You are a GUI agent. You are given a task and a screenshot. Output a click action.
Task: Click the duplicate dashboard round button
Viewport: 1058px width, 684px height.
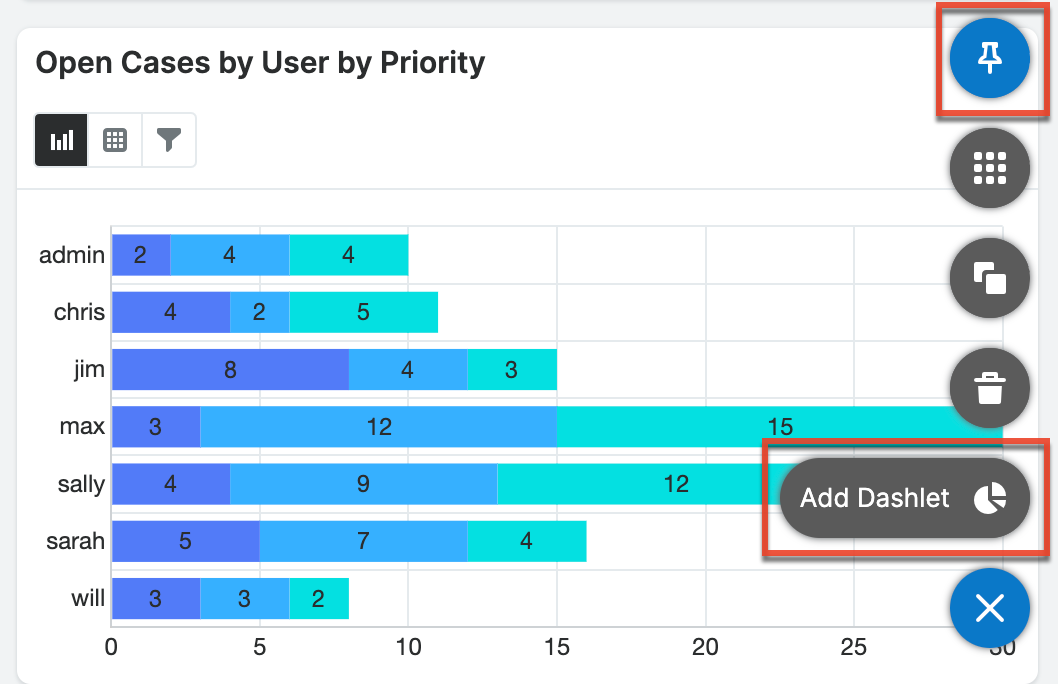click(989, 278)
